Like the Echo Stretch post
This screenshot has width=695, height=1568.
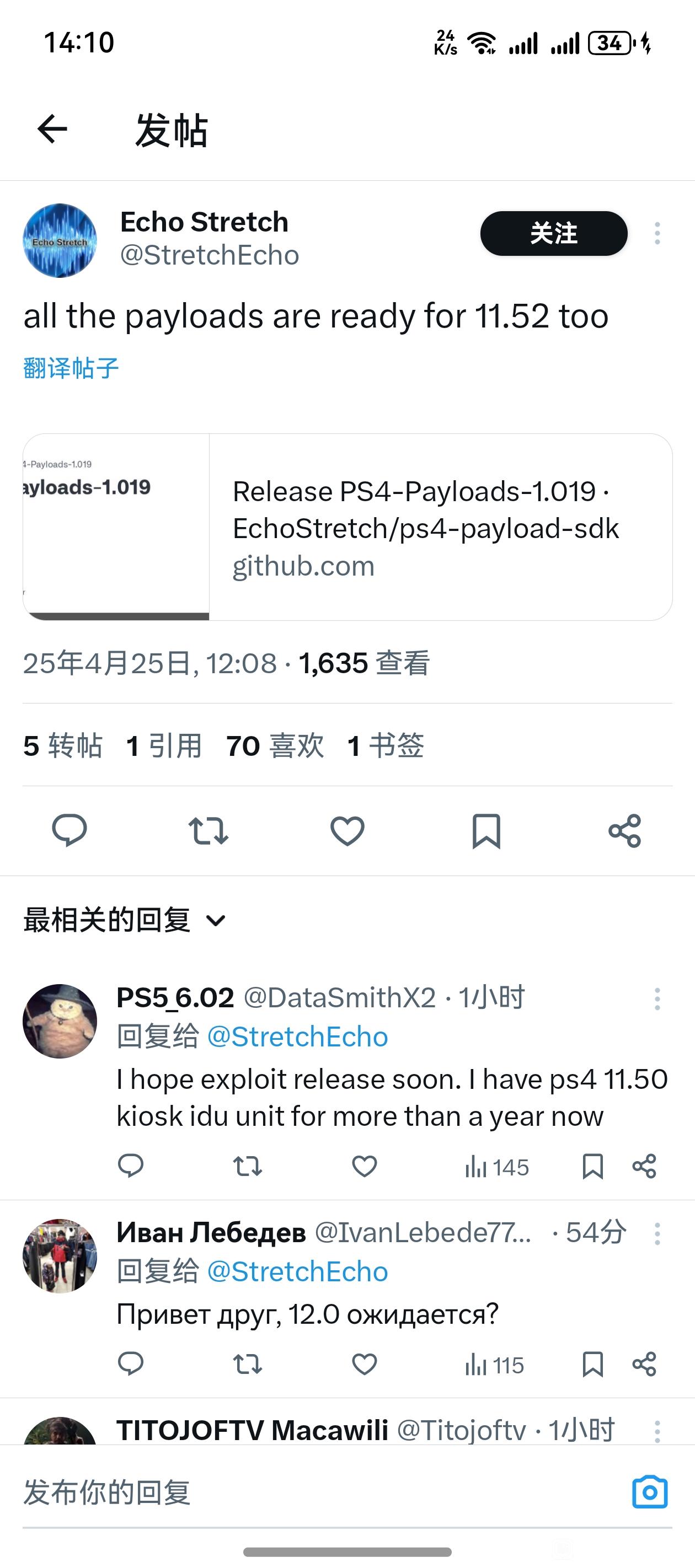tap(347, 831)
